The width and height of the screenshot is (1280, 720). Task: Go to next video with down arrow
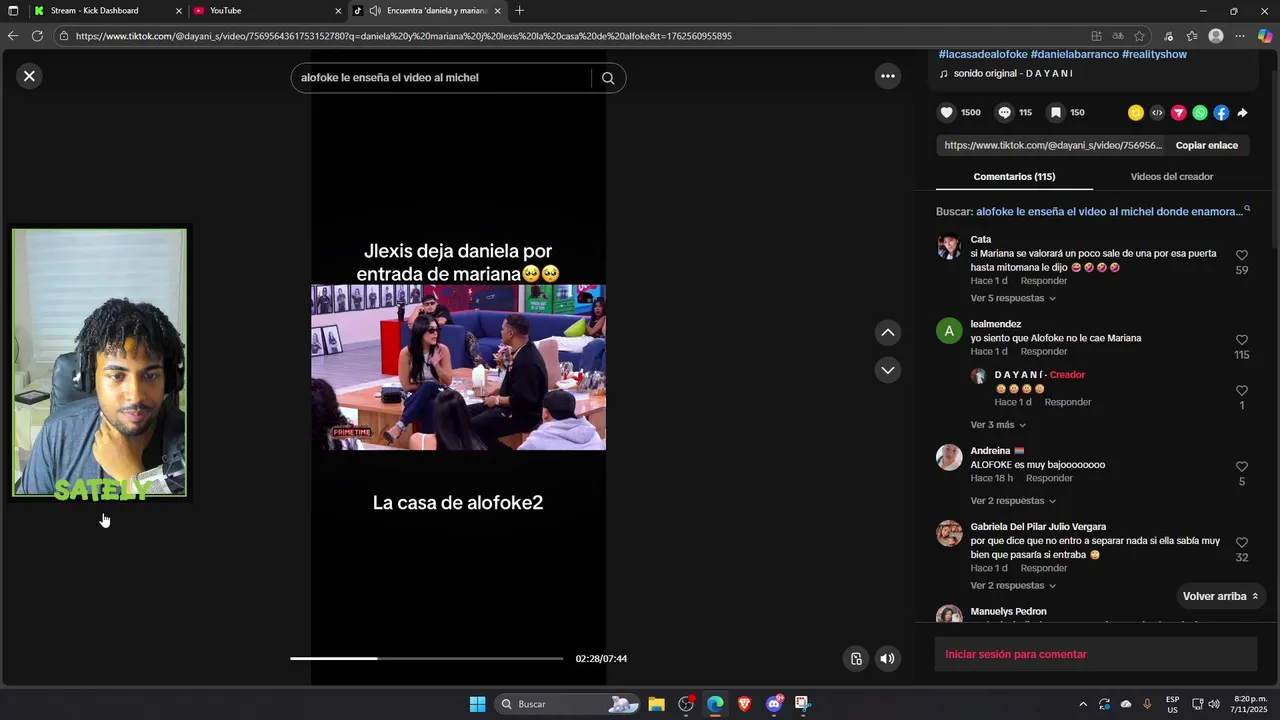click(887, 370)
